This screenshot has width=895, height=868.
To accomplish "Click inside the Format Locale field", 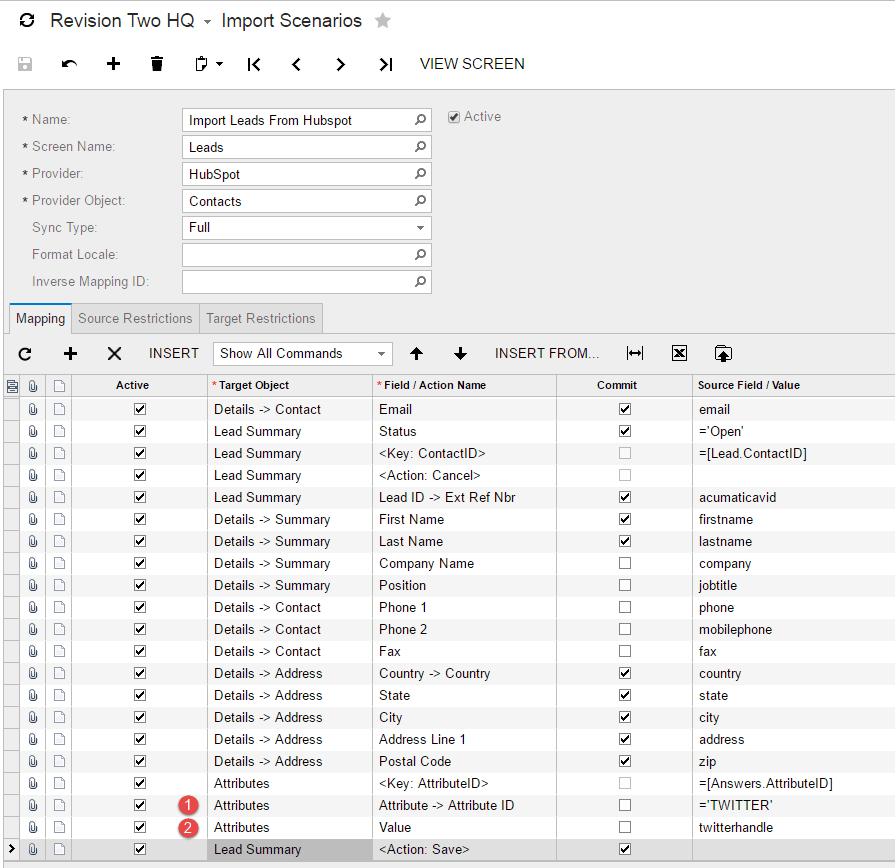I will point(300,254).
